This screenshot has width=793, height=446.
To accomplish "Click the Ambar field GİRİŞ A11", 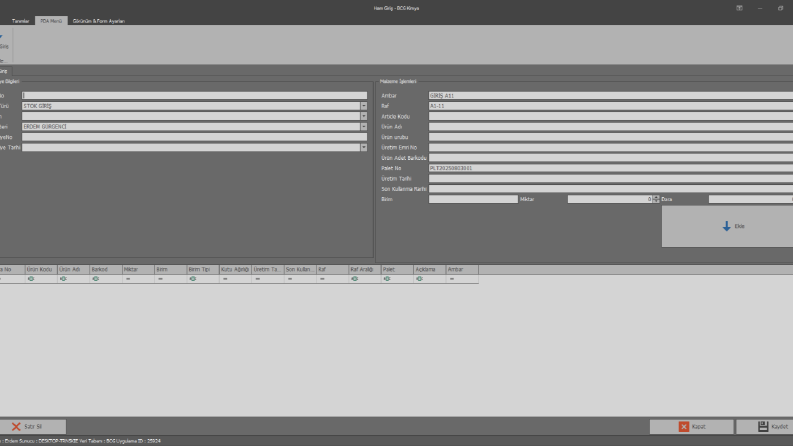I will [x=611, y=96].
